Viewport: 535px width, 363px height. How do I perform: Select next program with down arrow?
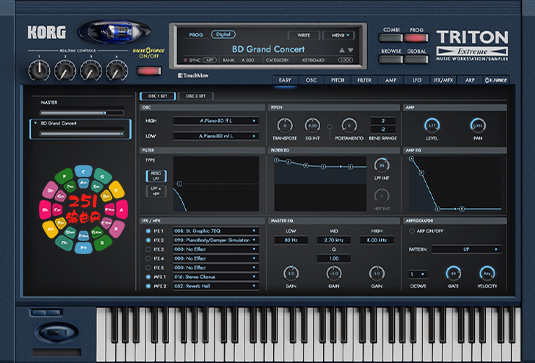point(350,50)
